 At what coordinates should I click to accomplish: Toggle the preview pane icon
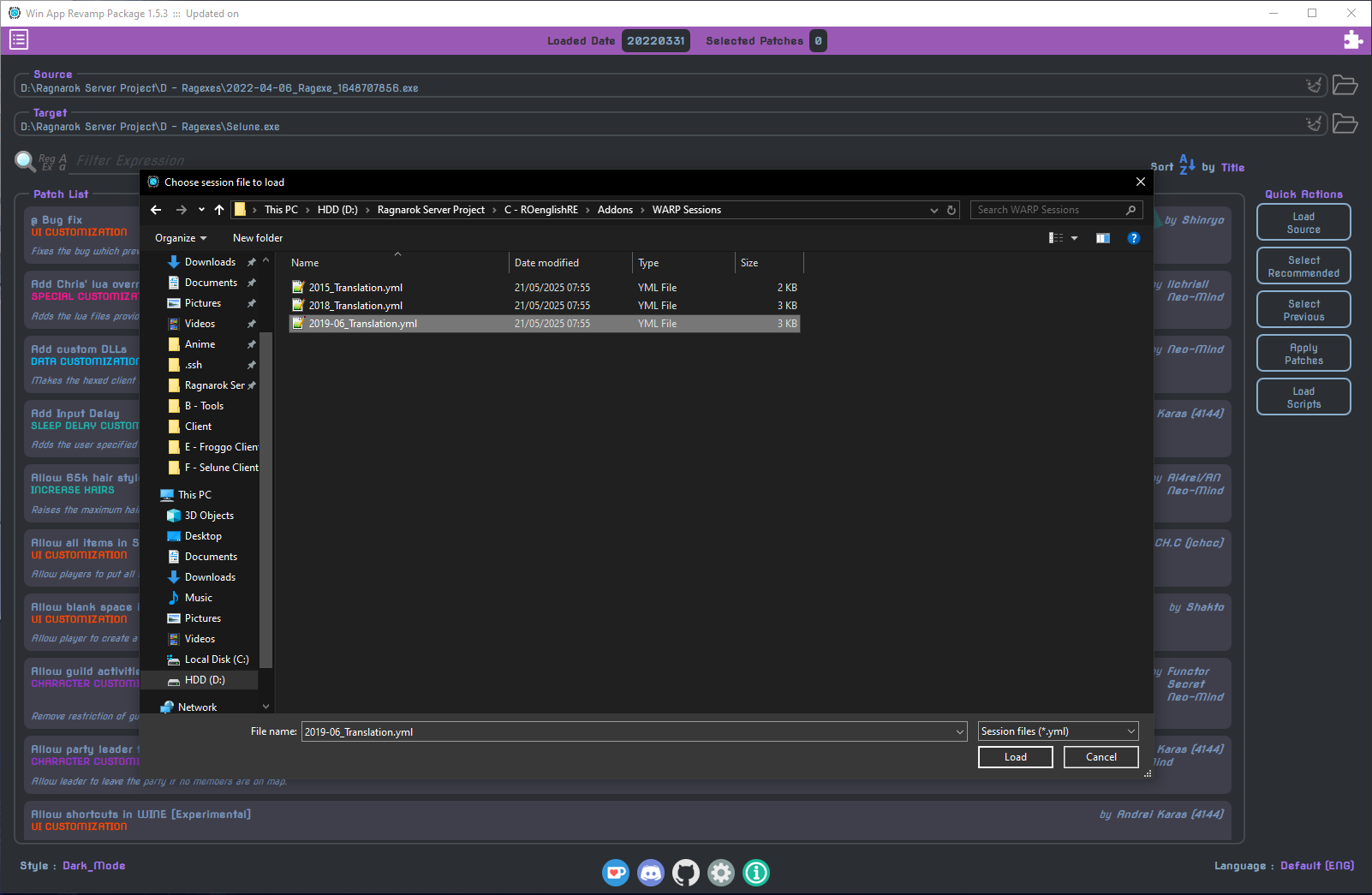(1103, 238)
